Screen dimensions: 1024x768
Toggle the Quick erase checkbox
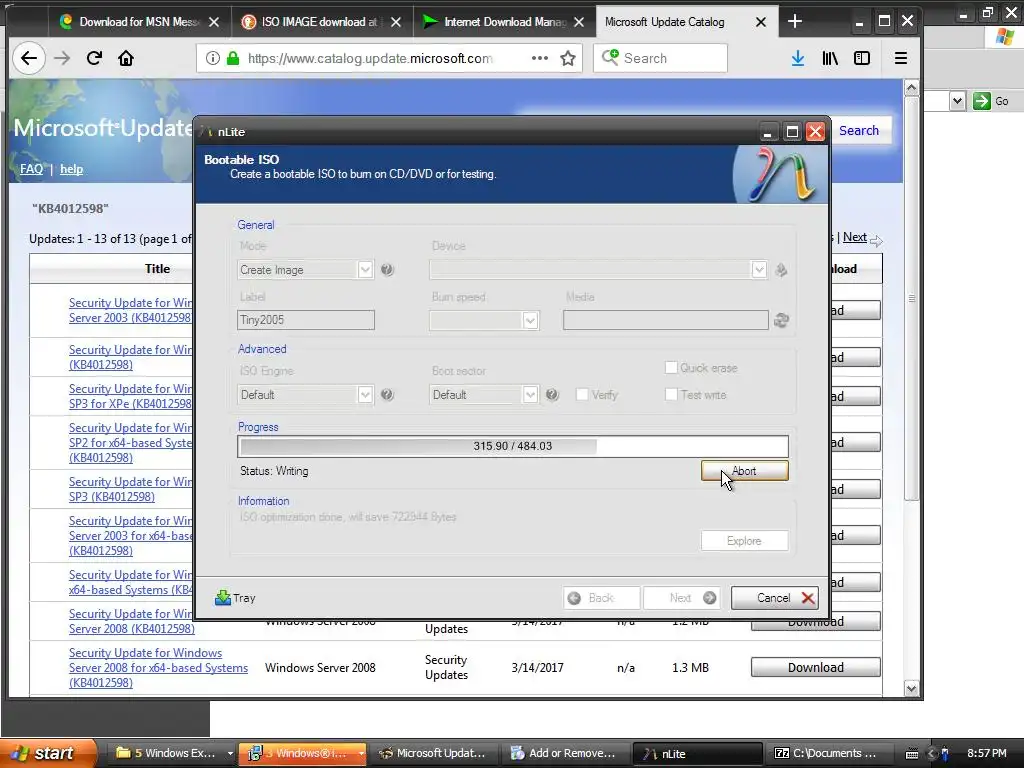point(671,368)
